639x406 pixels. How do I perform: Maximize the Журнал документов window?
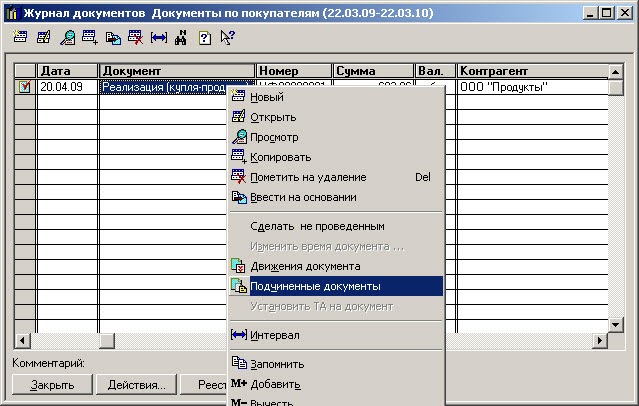click(x=606, y=13)
